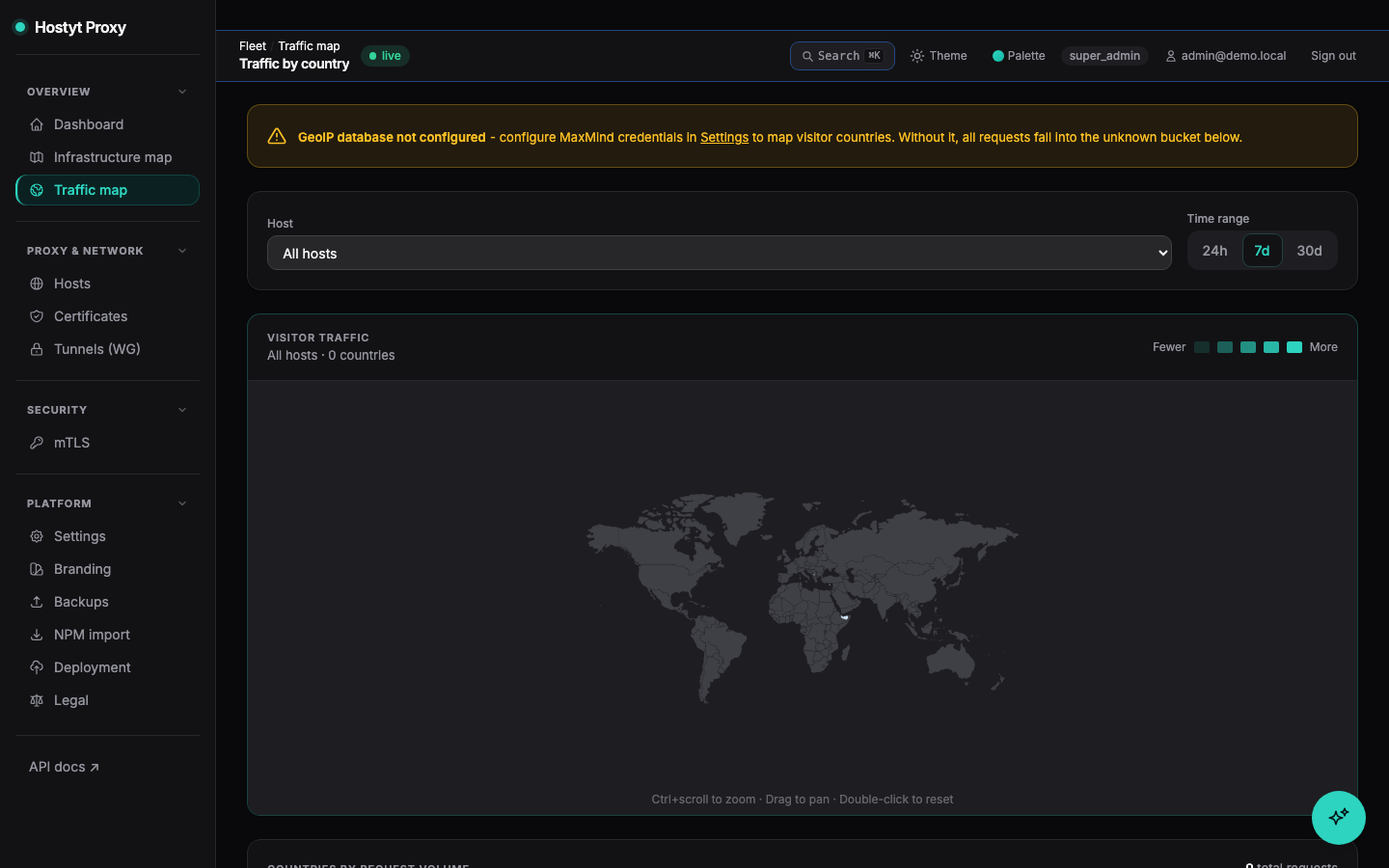
Task: Click the Certificates shield icon
Action: (37, 316)
